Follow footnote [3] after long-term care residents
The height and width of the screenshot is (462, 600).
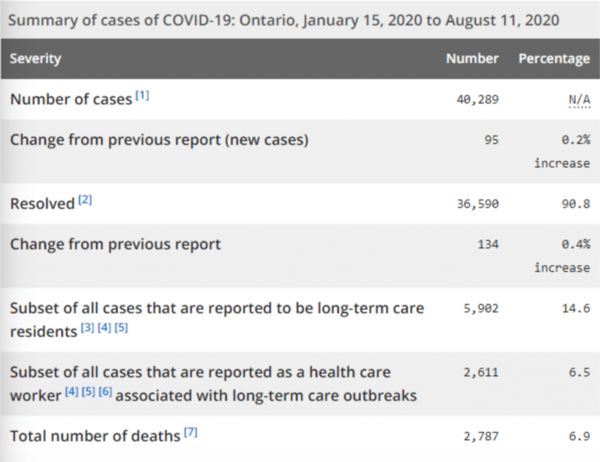point(85,329)
